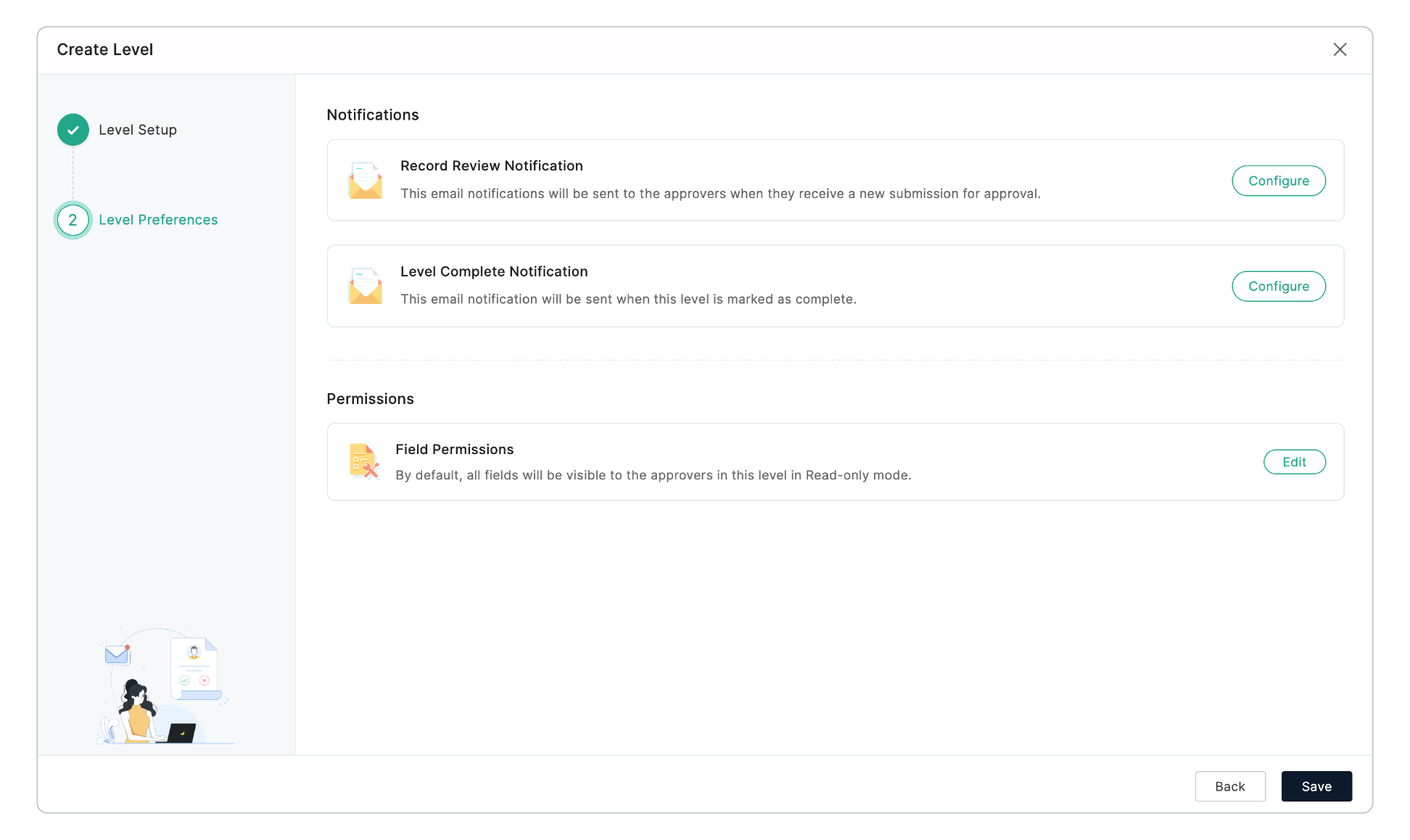Edit the Field Permissions
The width and height of the screenshot is (1410, 840).
(x=1294, y=462)
